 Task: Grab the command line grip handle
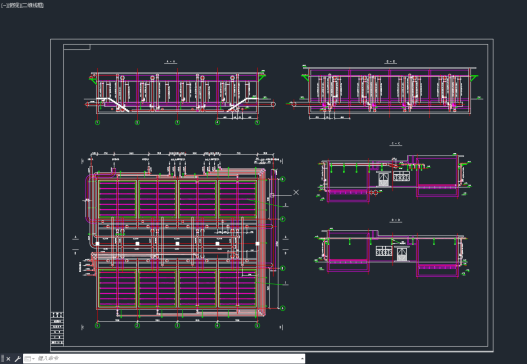click(3, 359)
